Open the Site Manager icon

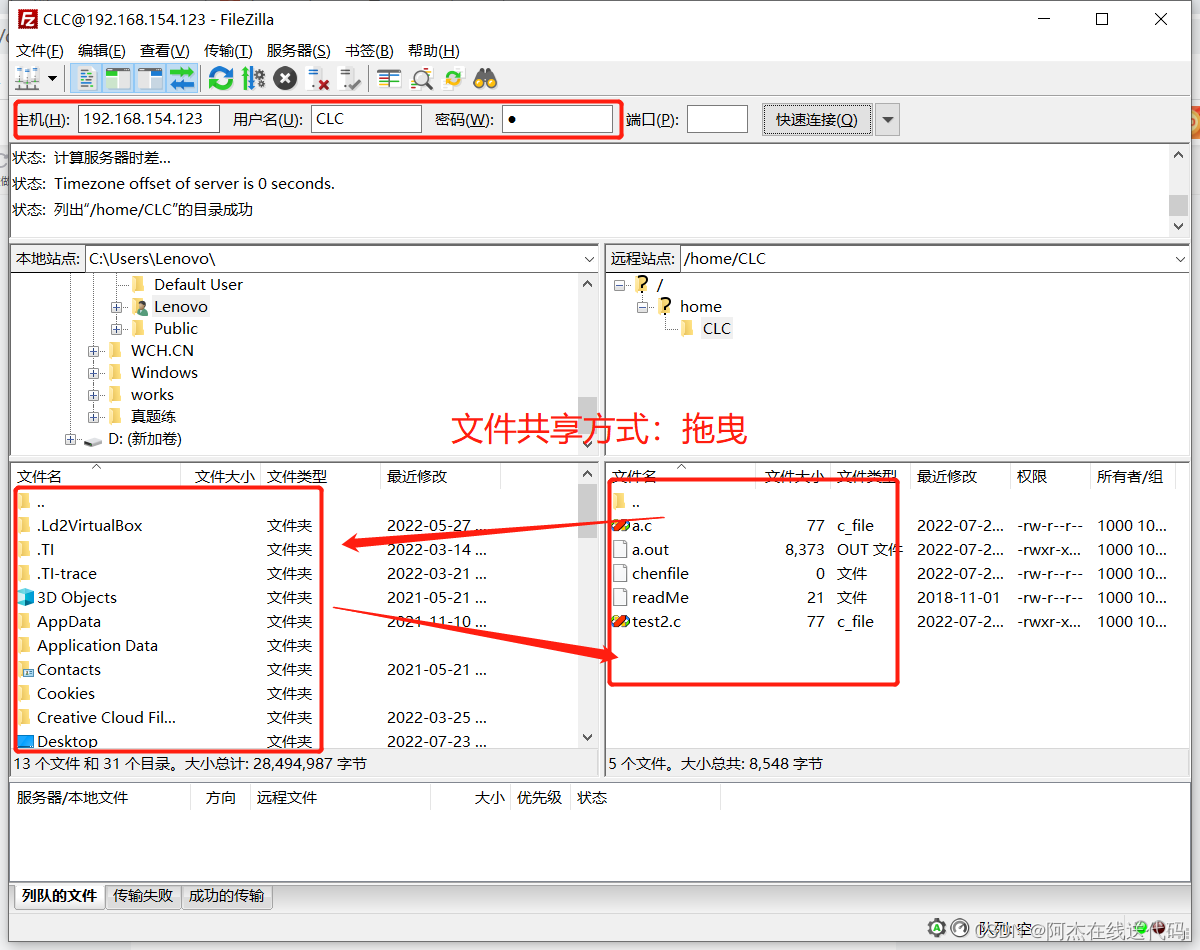[26, 78]
